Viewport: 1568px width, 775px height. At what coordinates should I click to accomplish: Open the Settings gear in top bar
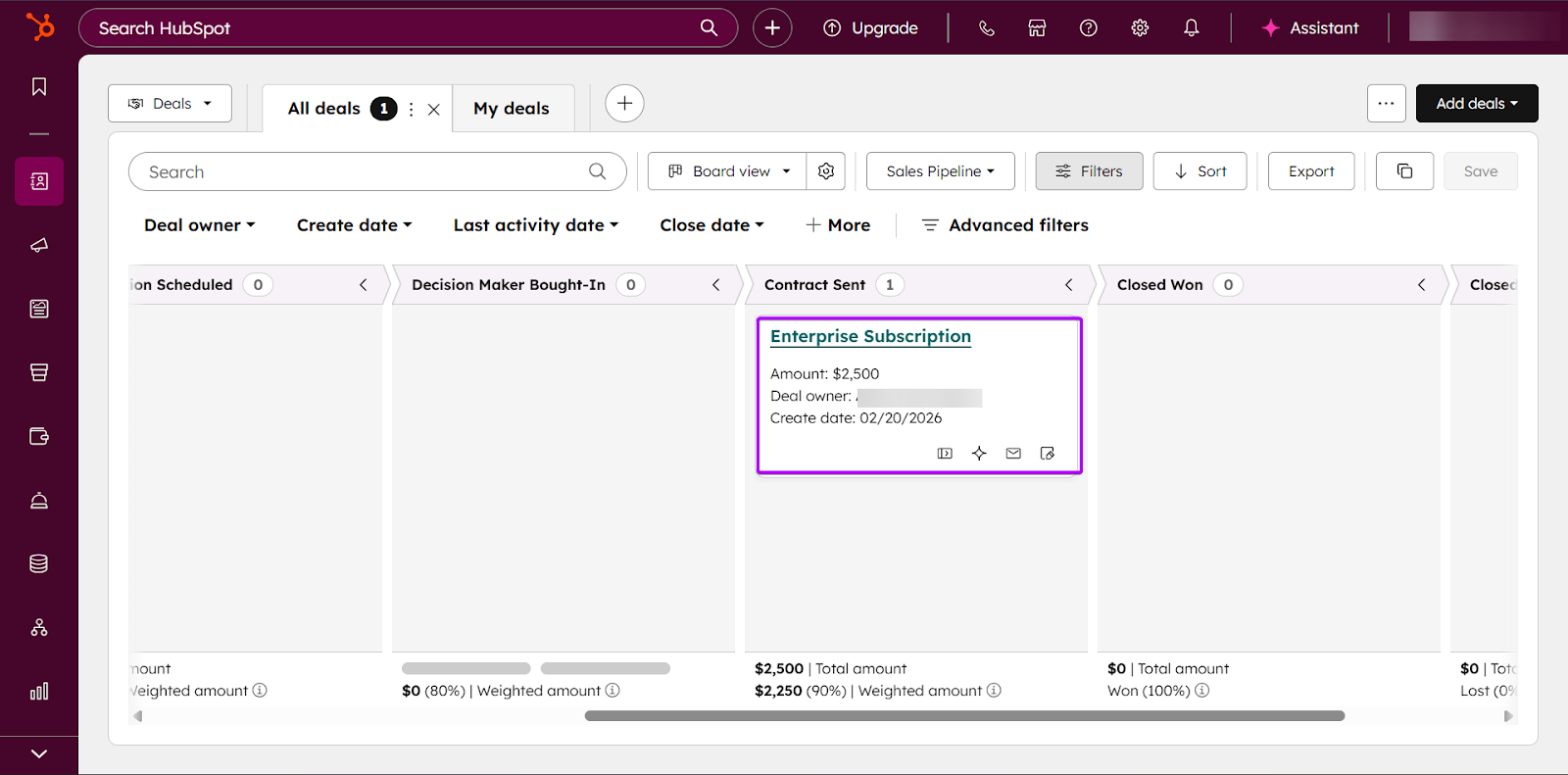(1140, 27)
